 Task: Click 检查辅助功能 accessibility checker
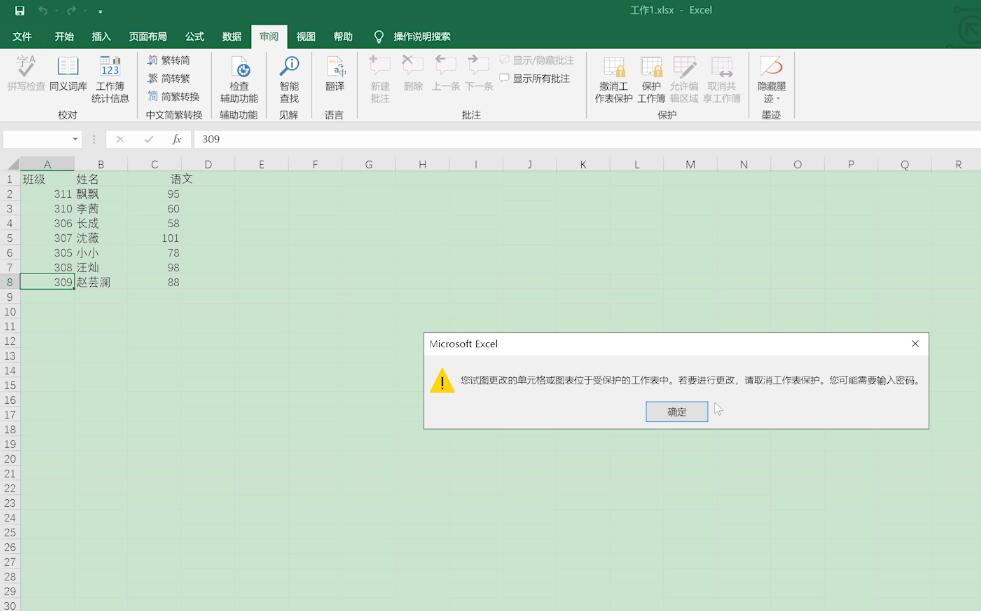(x=239, y=79)
